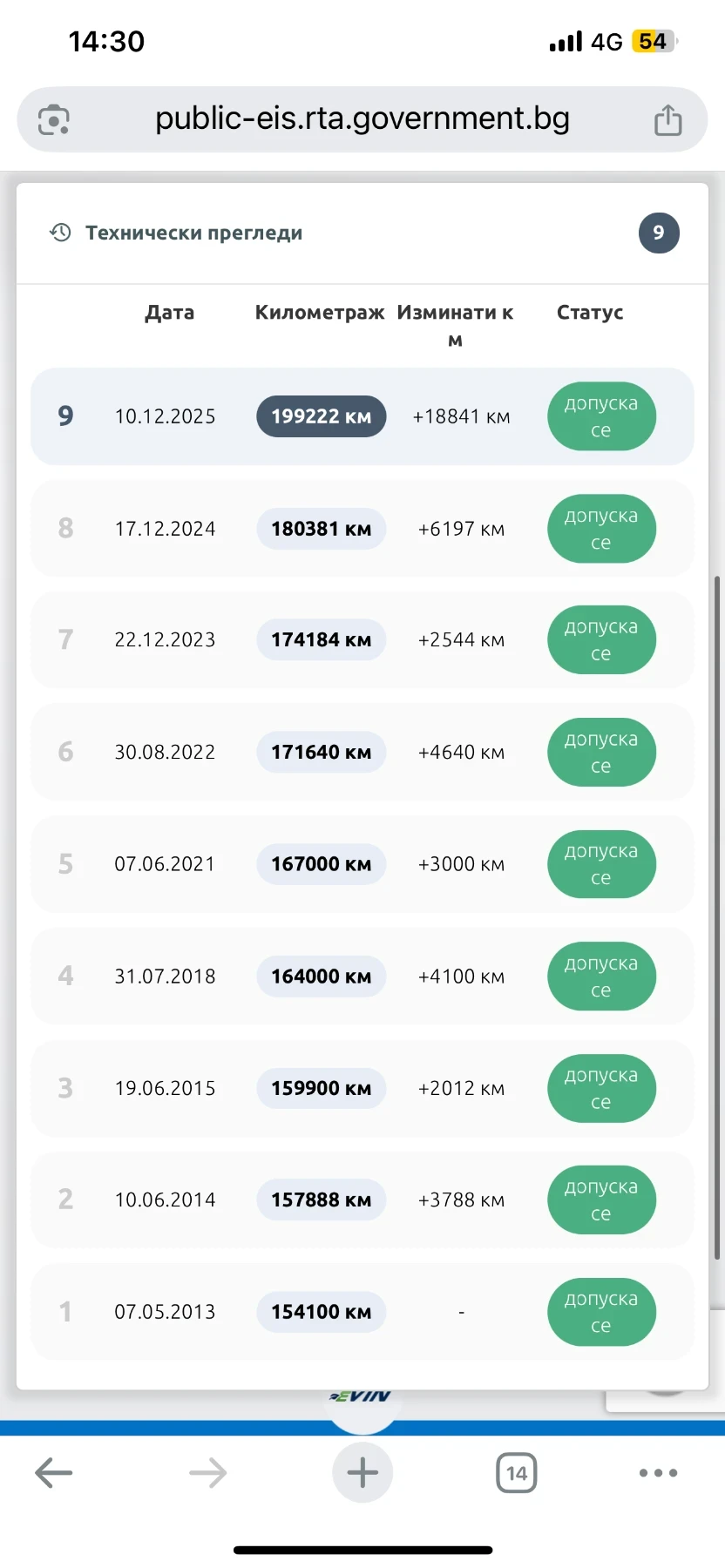Tap the share icon in address bar
The width and height of the screenshot is (725, 1568).
(x=667, y=120)
